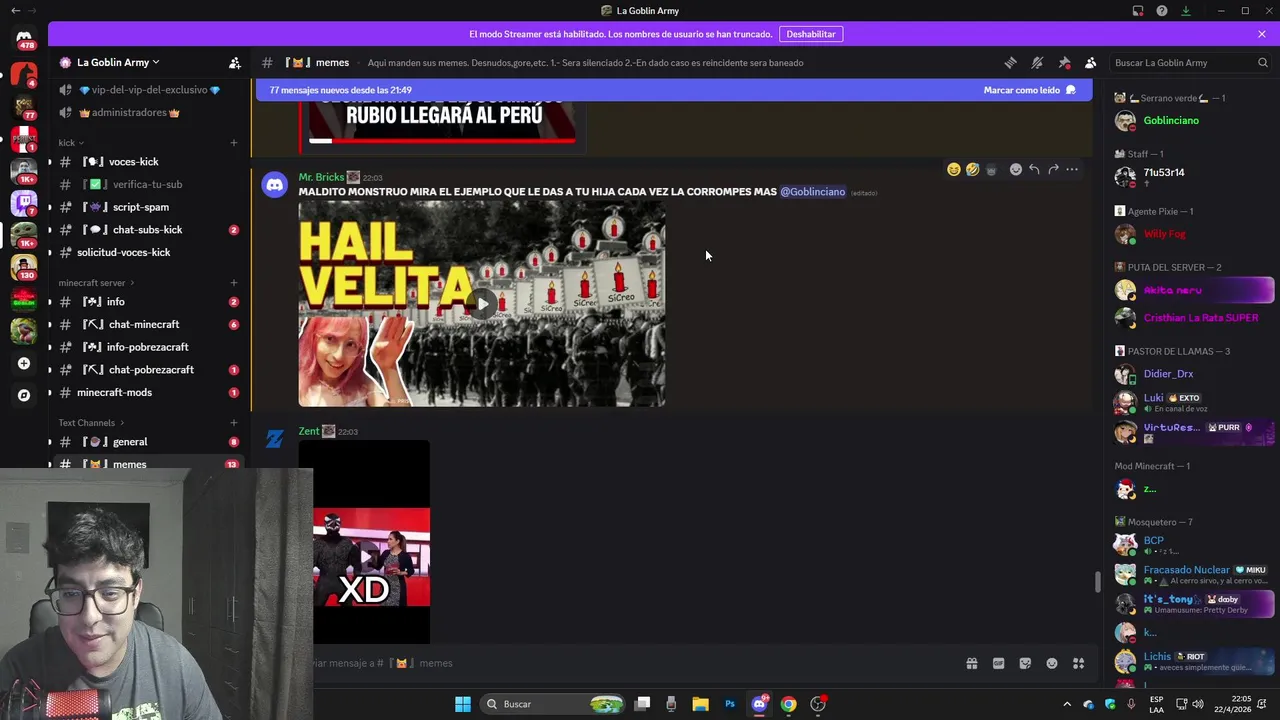Create channel in minecraft server category

[x=234, y=283]
